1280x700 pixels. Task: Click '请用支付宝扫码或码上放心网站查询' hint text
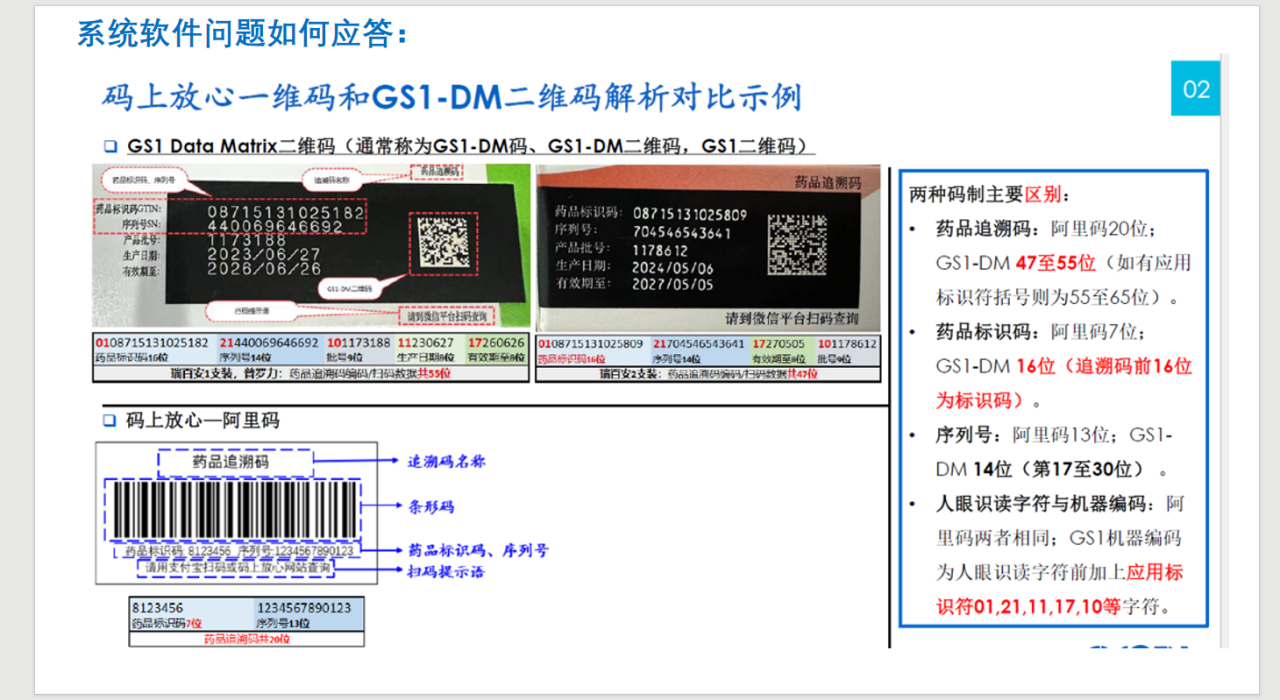[x=235, y=567]
